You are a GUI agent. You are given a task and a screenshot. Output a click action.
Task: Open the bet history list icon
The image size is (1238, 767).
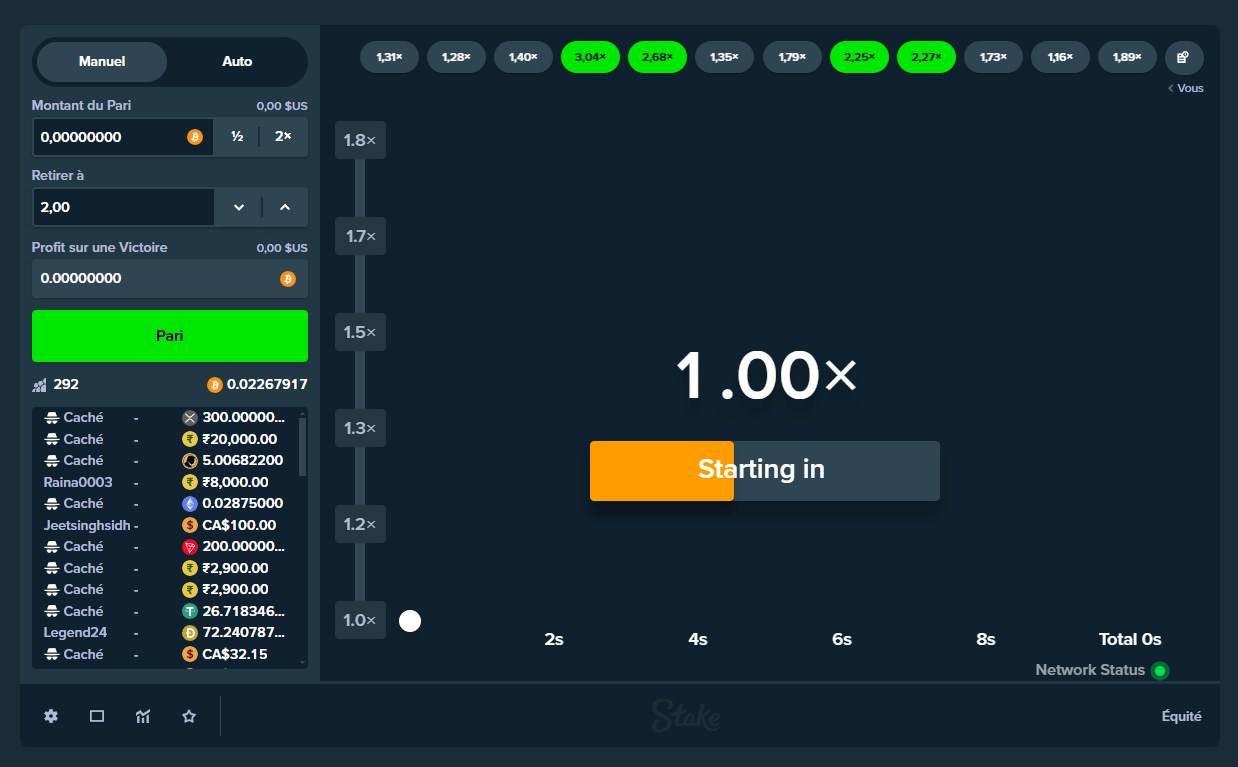pyautogui.click(x=1184, y=57)
